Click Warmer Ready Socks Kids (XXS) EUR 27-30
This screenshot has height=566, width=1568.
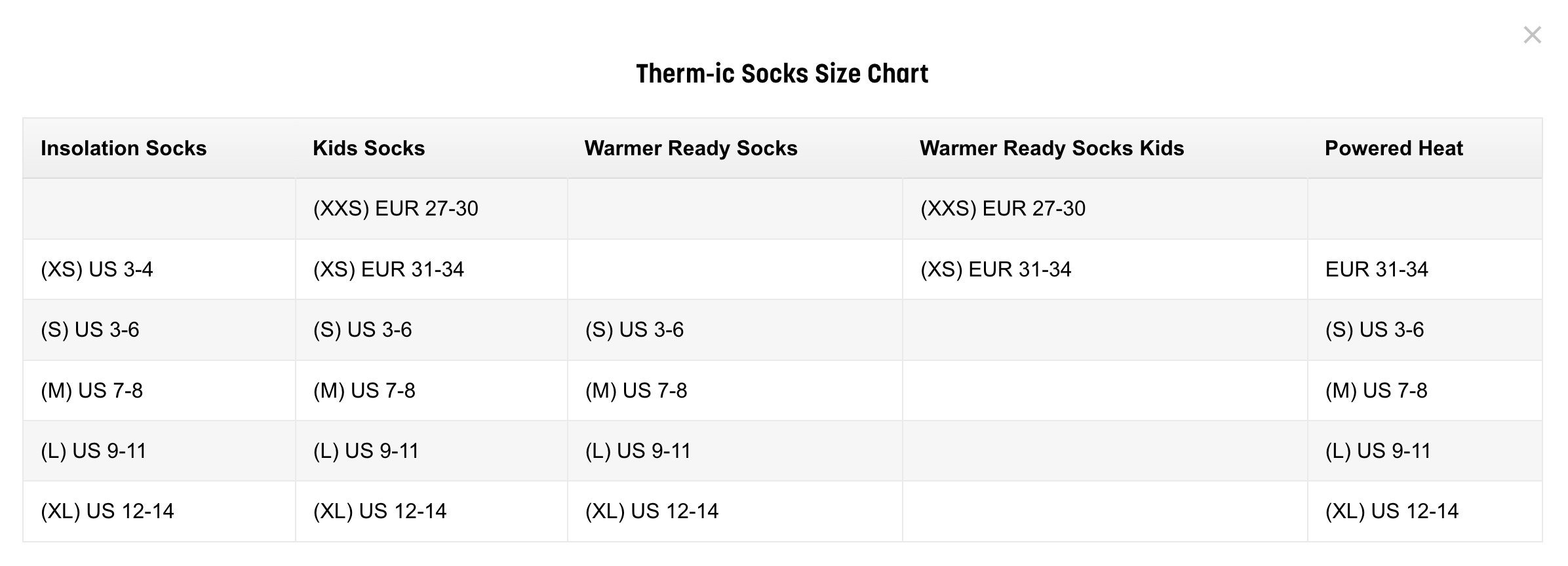[x=1003, y=208]
